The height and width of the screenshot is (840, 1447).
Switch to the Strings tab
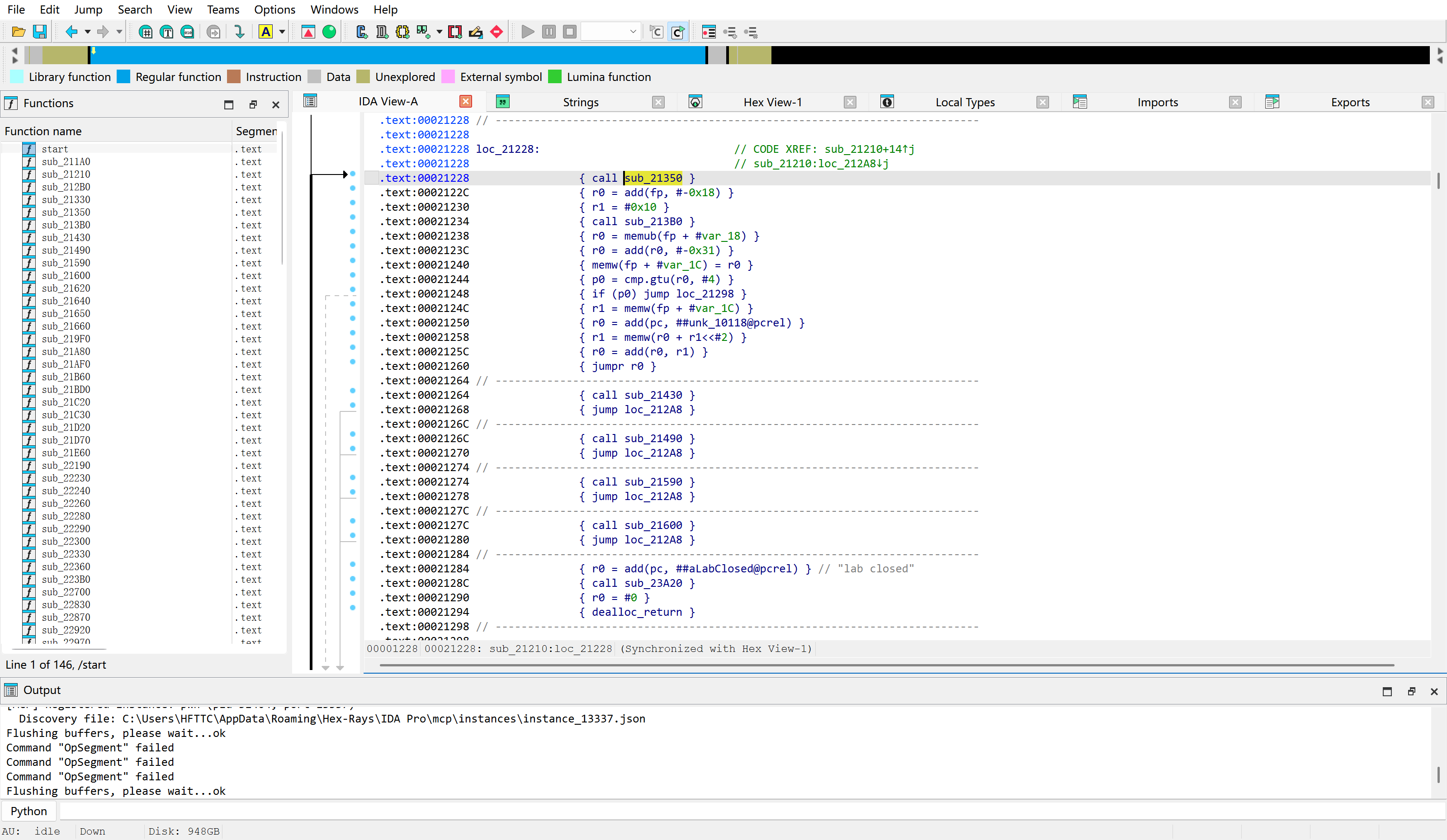click(581, 102)
